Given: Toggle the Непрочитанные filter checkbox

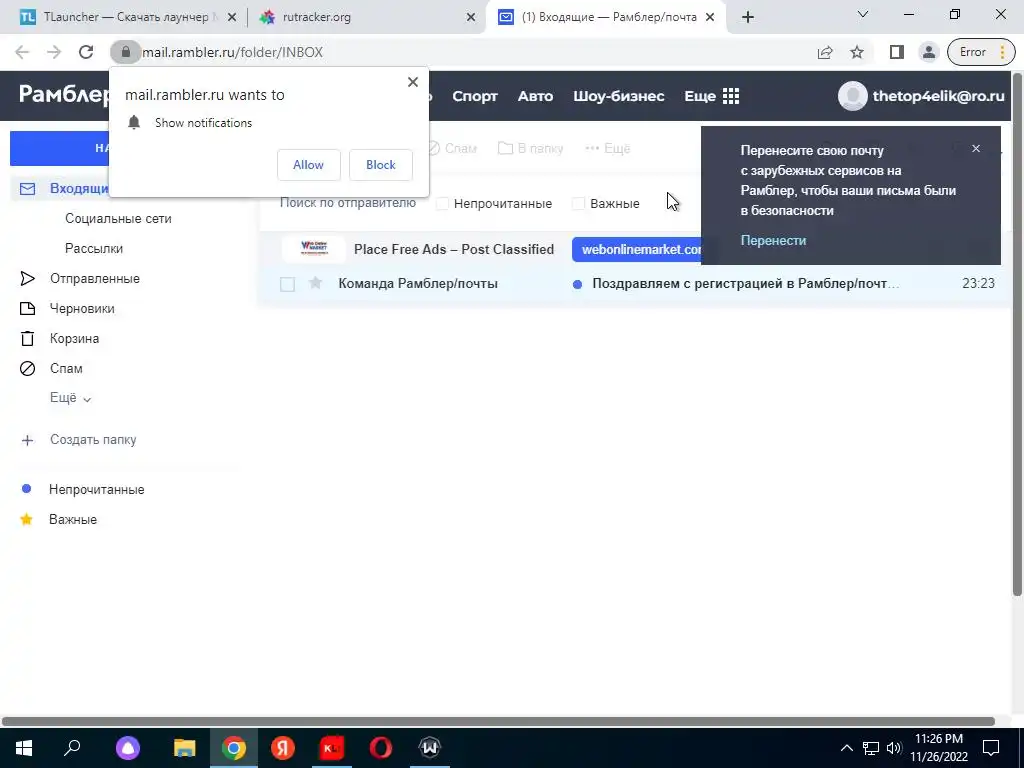Looking at the screenshot, I should coord(442,204).
